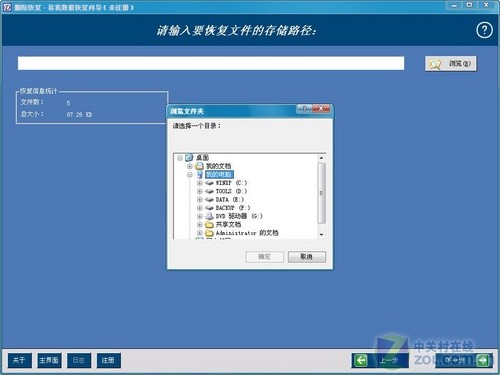Expand the 我的文档 node
The height and width of the screenshot is (375, 500).
(x=190, y=166)
